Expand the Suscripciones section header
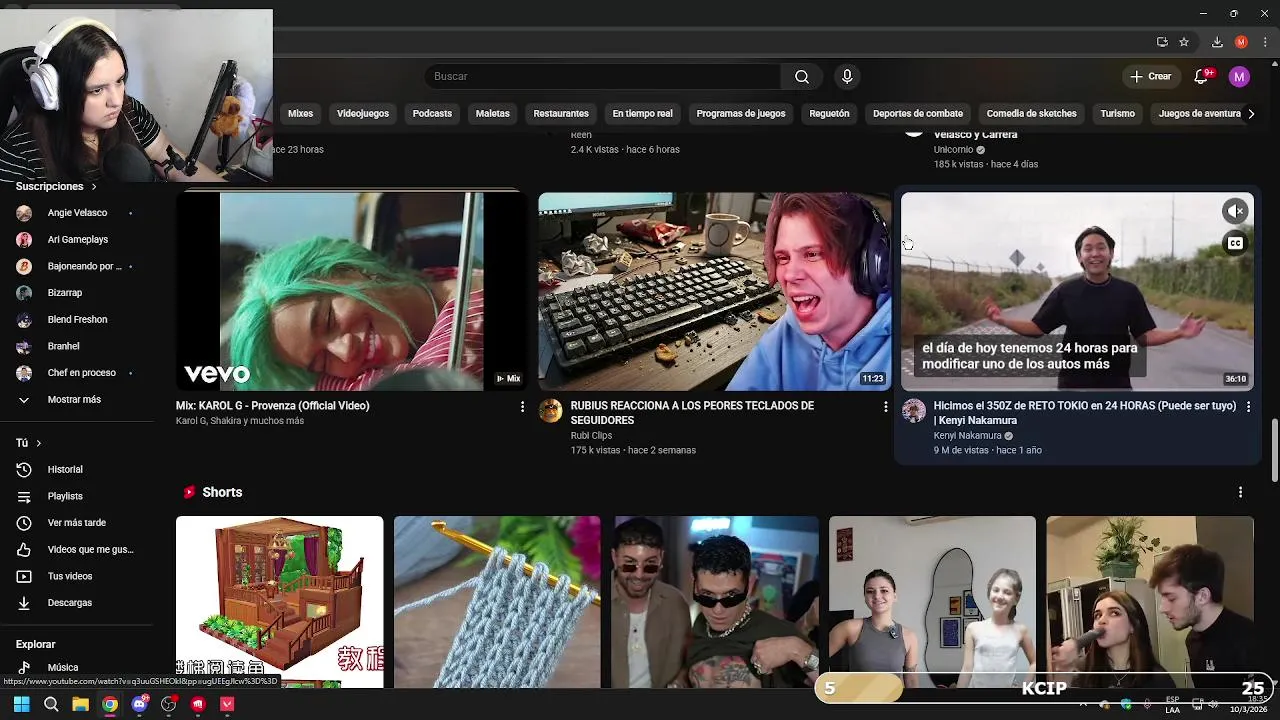Image resolution: width=1280 pixels, height=720 pixels. pyautogui.click(x=56, y=186)
